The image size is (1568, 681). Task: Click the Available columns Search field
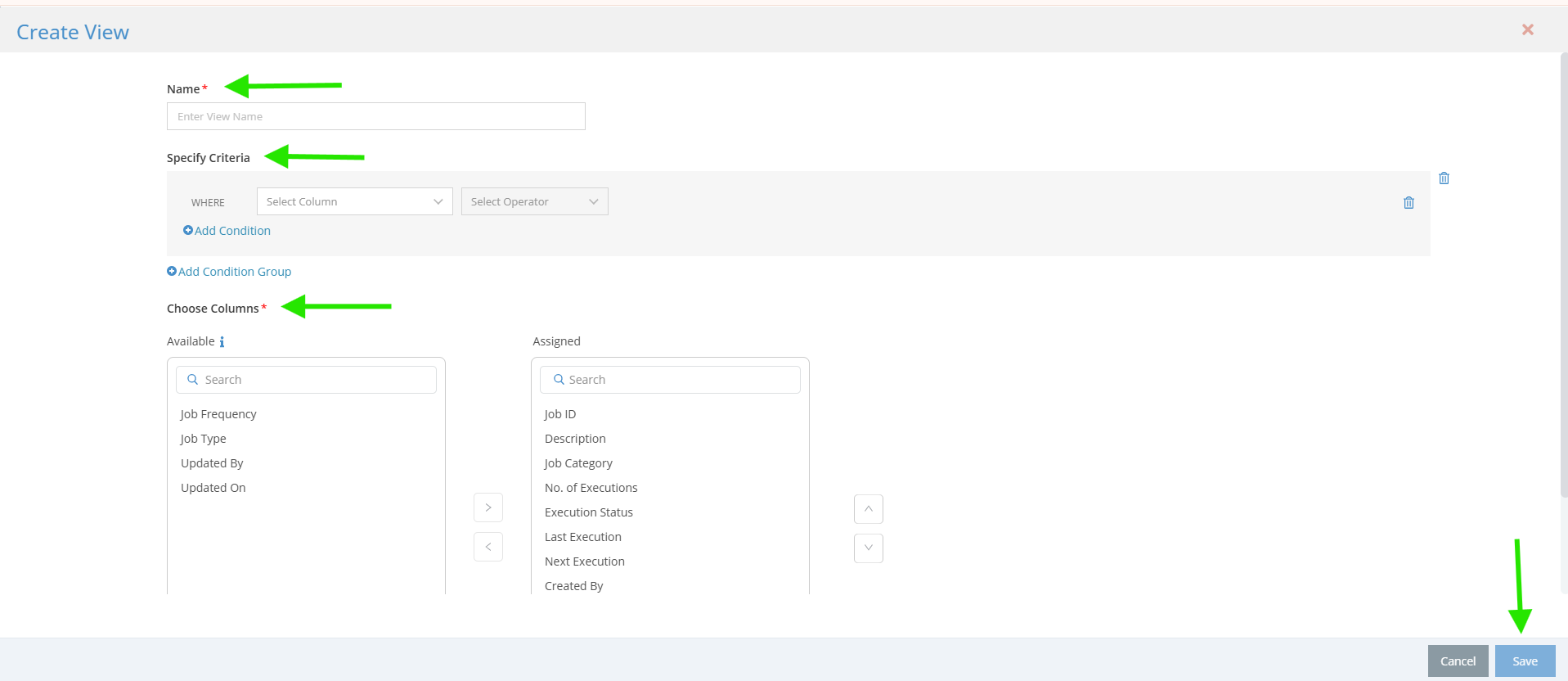pos(306,380)
